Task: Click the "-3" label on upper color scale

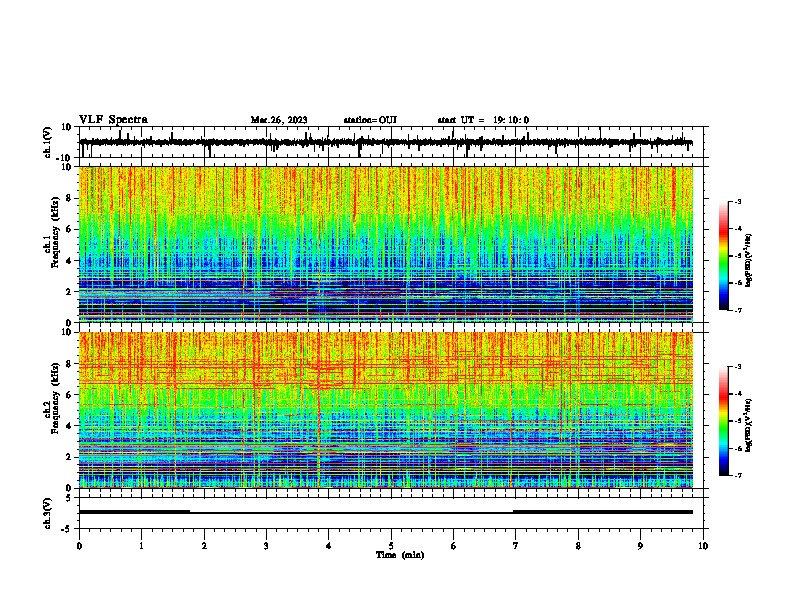Action: click(737, 201)
